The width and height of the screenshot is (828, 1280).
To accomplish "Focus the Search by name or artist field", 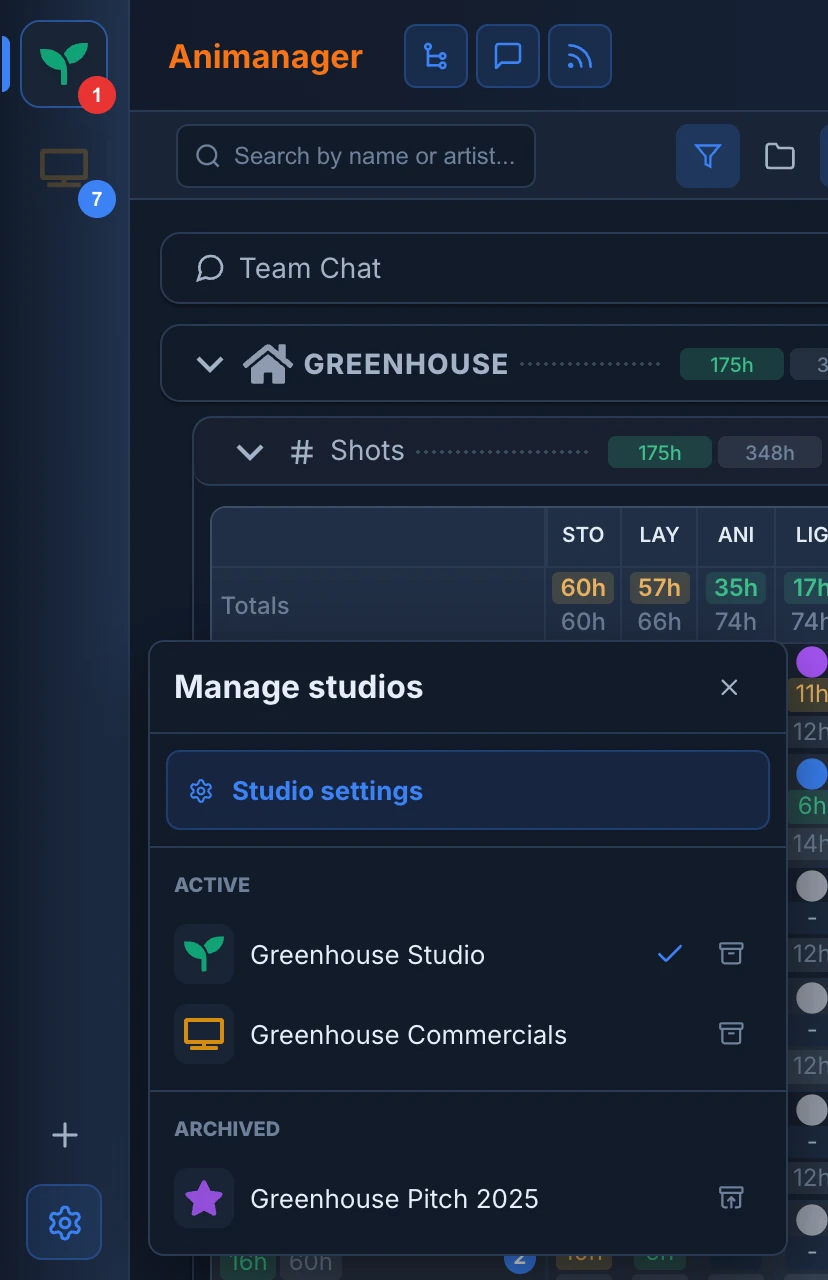I will pos(356,156).
